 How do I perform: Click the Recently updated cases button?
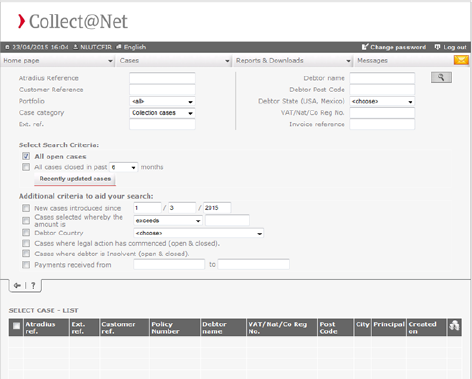click(x=75, y=179)
